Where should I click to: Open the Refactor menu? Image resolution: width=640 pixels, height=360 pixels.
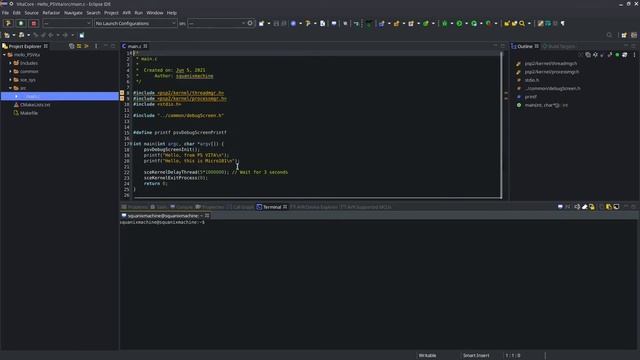click(51, 13)
